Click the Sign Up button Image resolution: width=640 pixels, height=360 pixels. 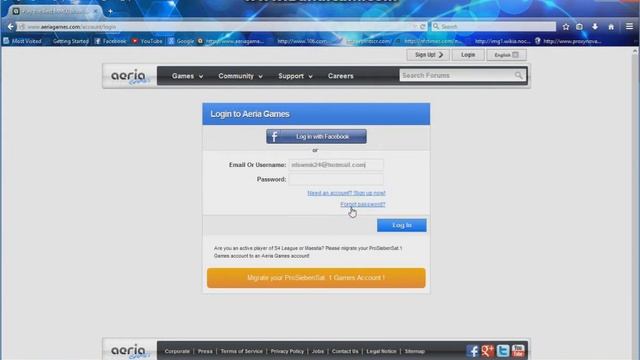(x=428, y=55)
